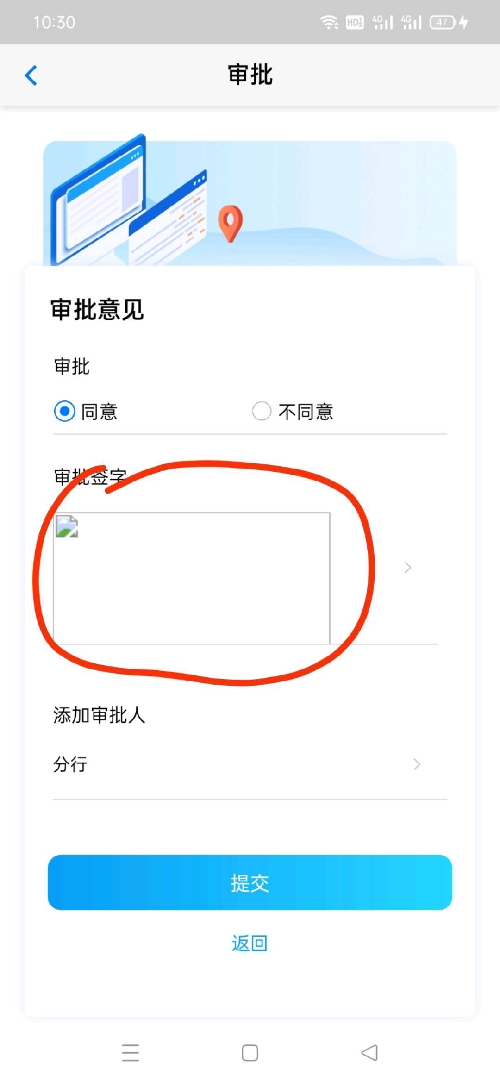Open recent apps with the menu lines button
The image size is (500, 1083).
(x=131, y=1052)
